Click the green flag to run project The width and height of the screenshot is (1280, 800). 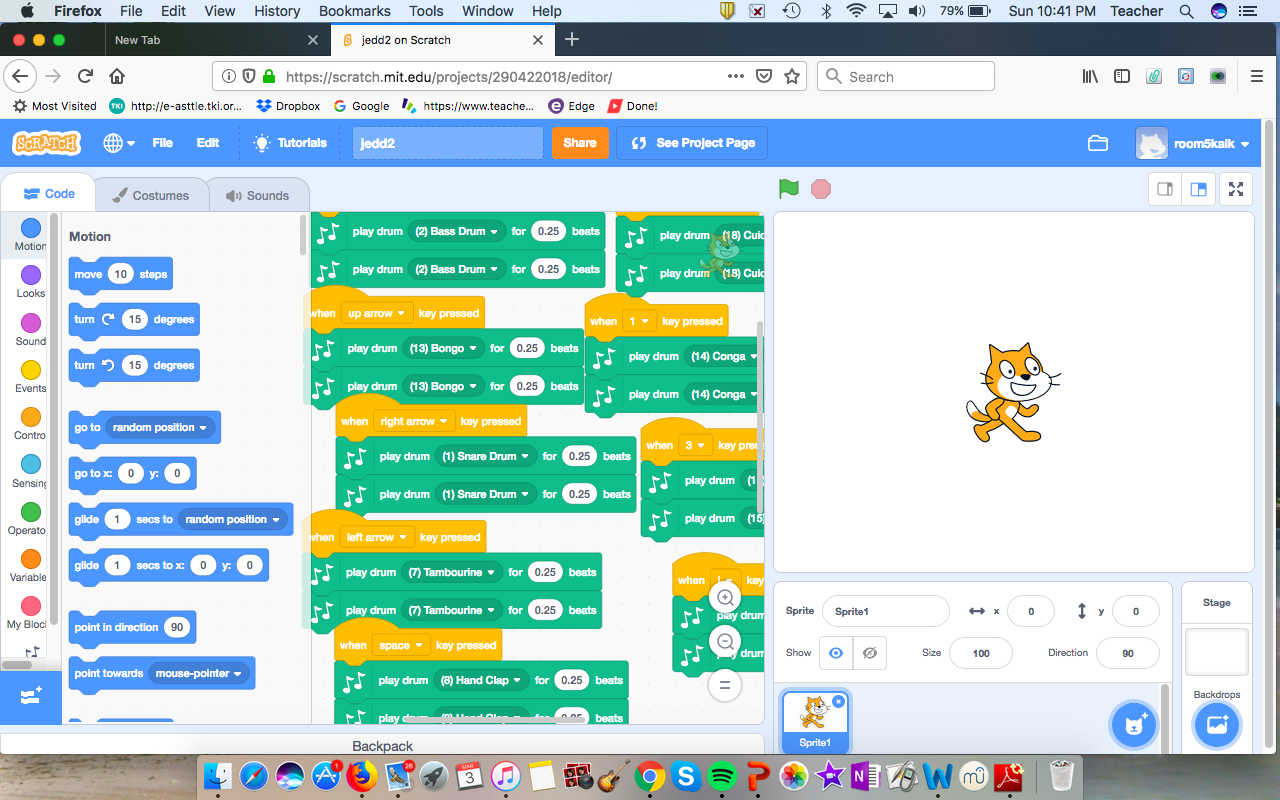pyautogui.click(x=789, y=189)
